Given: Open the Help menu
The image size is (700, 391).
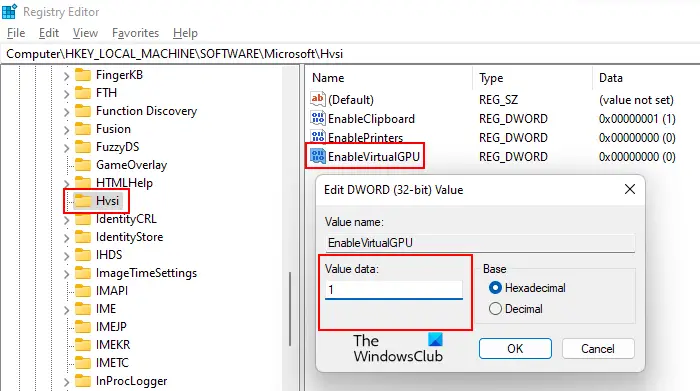Looking at the screenshot, I should point(185,33).
